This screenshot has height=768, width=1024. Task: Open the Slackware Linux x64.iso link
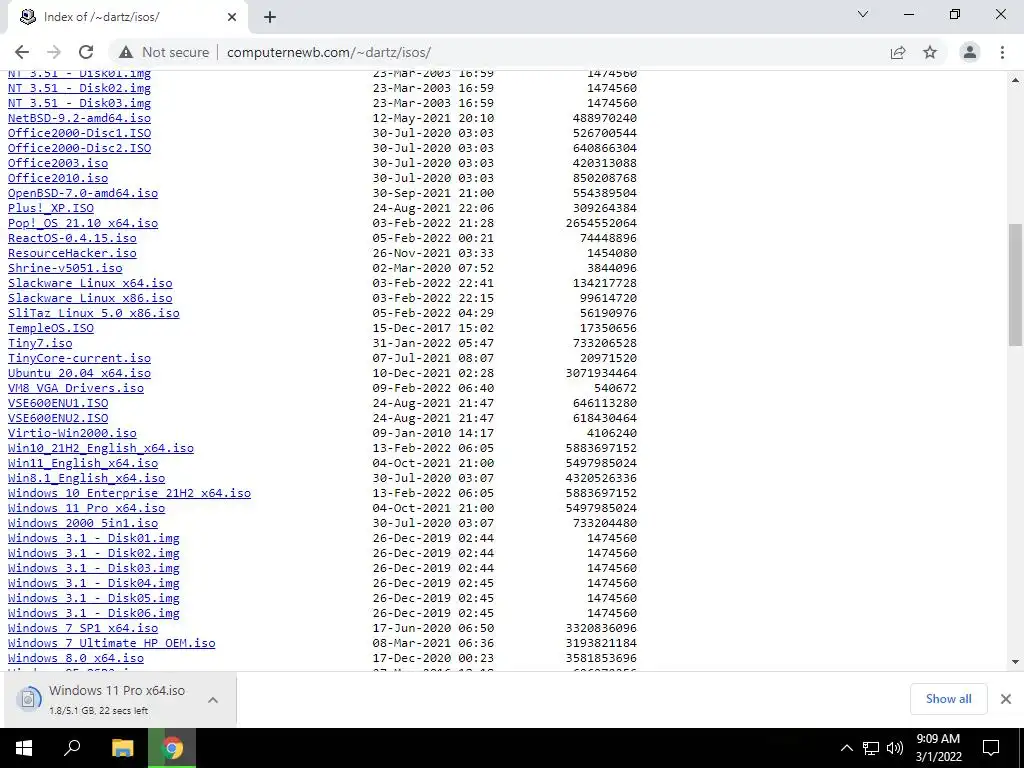[90, 283]
